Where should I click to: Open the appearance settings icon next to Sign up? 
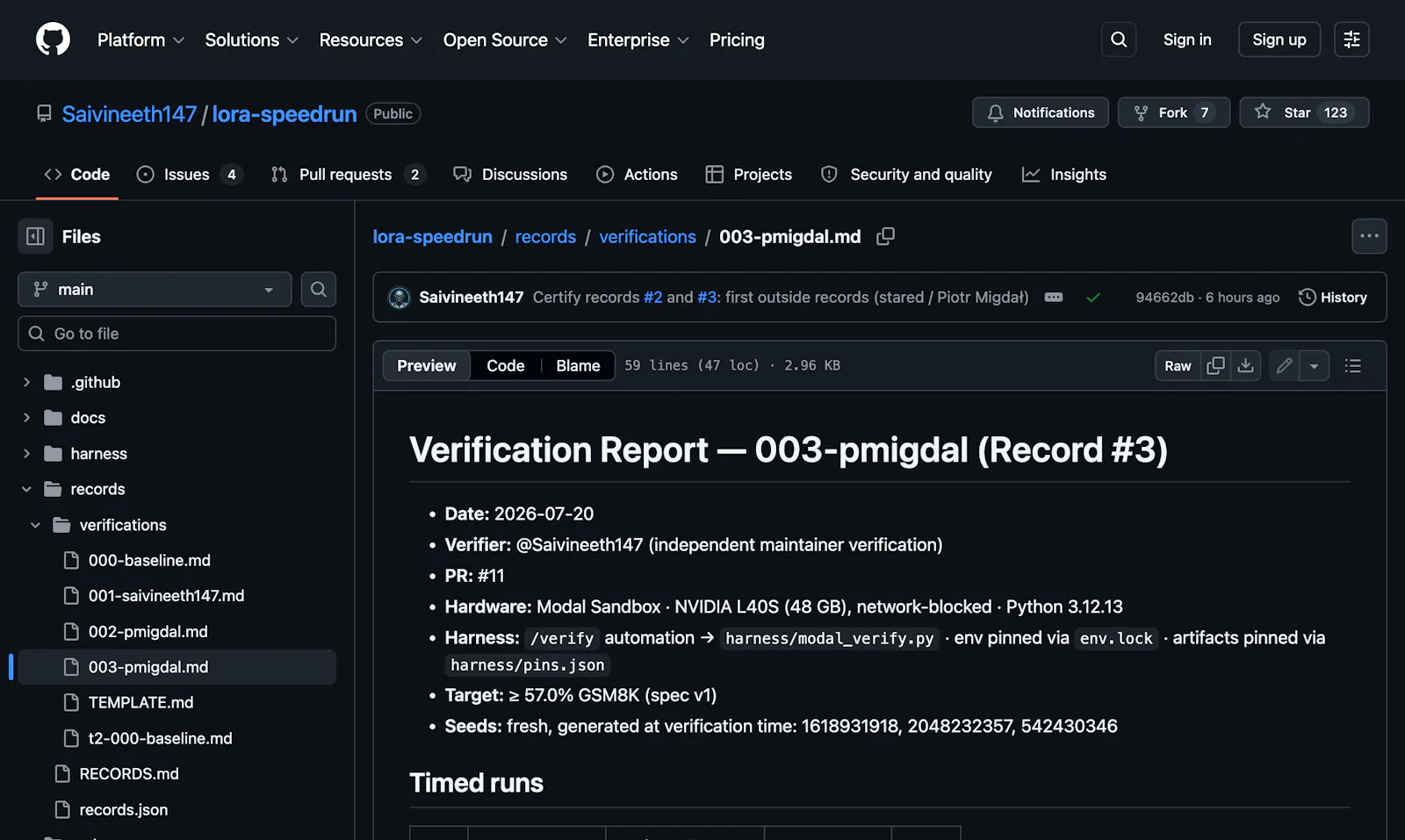1351,39
